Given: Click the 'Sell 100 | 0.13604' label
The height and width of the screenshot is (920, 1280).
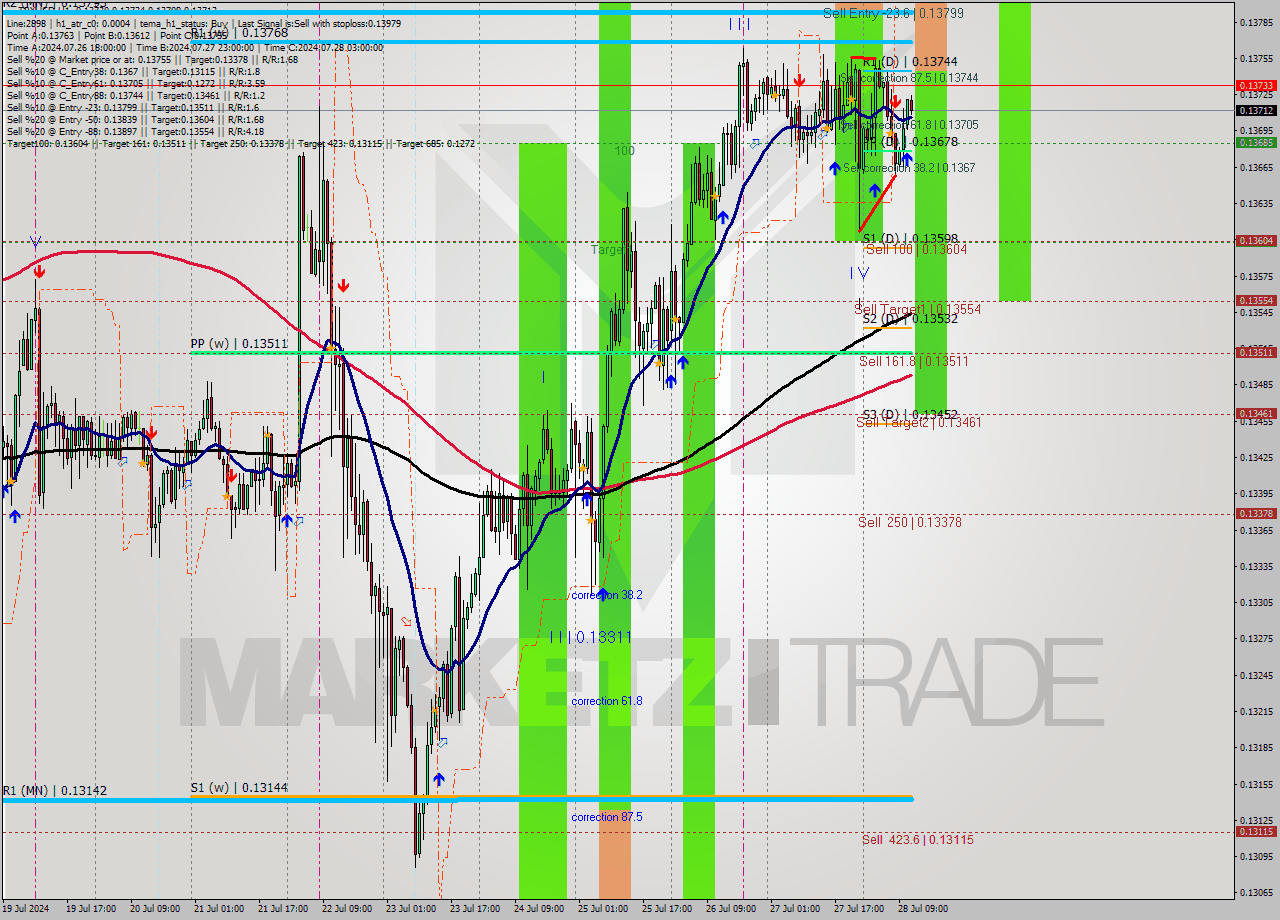Looking at the screenshot, I should (916, 250).
